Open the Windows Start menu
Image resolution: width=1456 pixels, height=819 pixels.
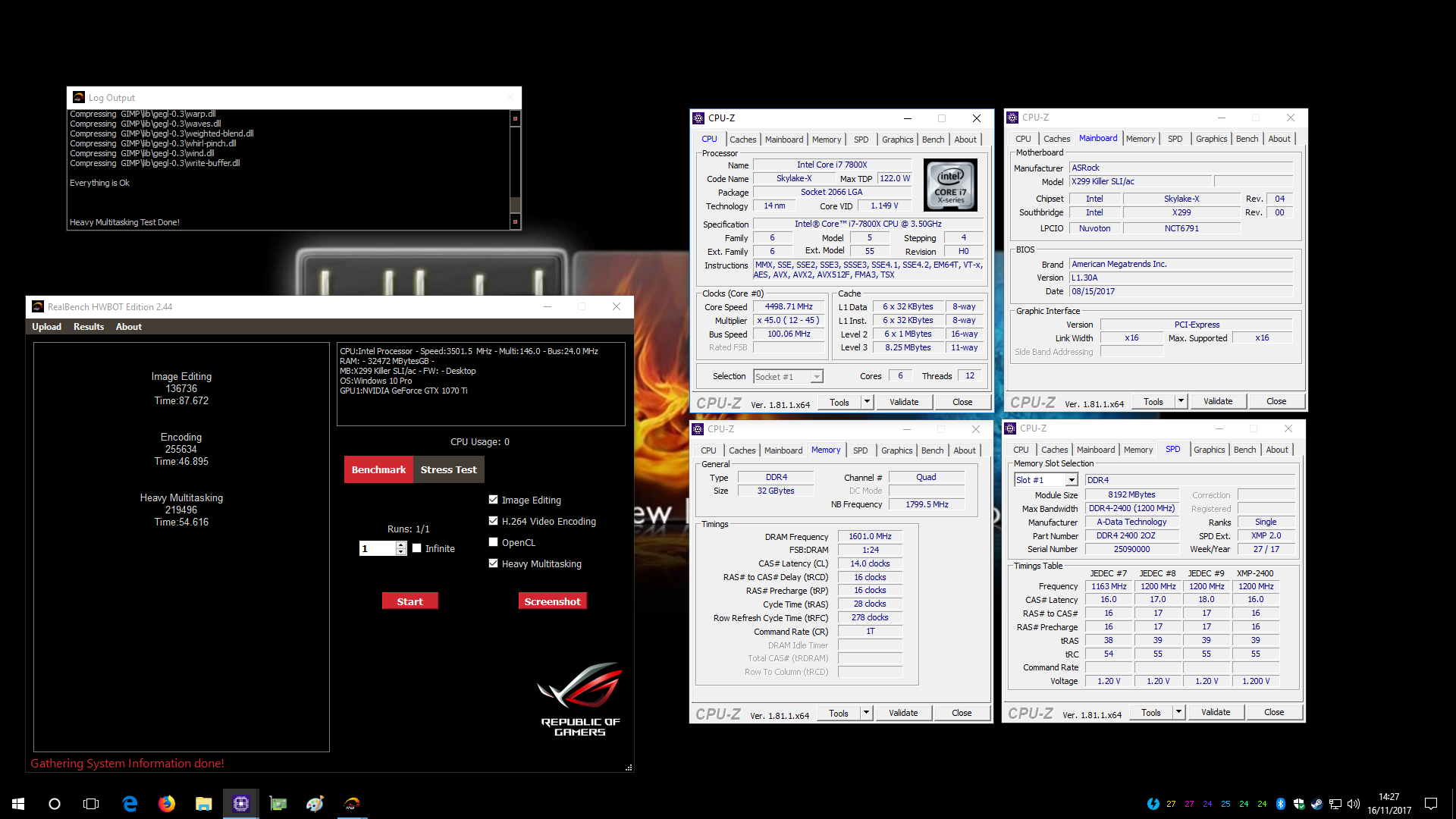(18, 804)
